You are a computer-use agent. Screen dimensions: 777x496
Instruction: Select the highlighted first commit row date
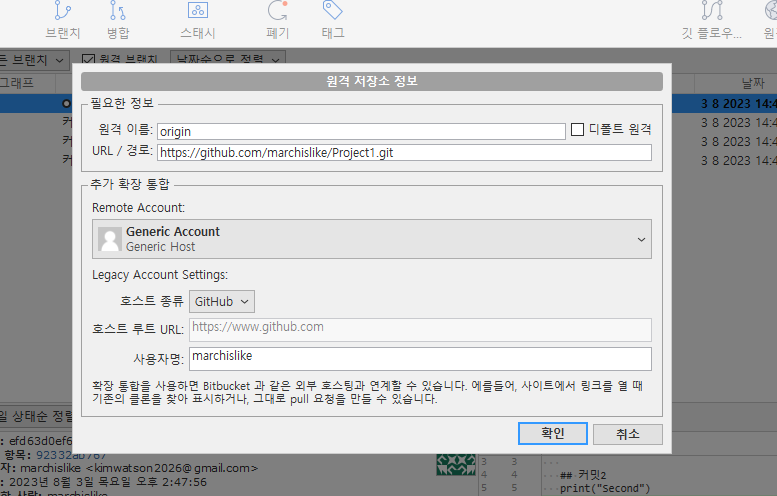pyautogui.click(x=738, y=104)
